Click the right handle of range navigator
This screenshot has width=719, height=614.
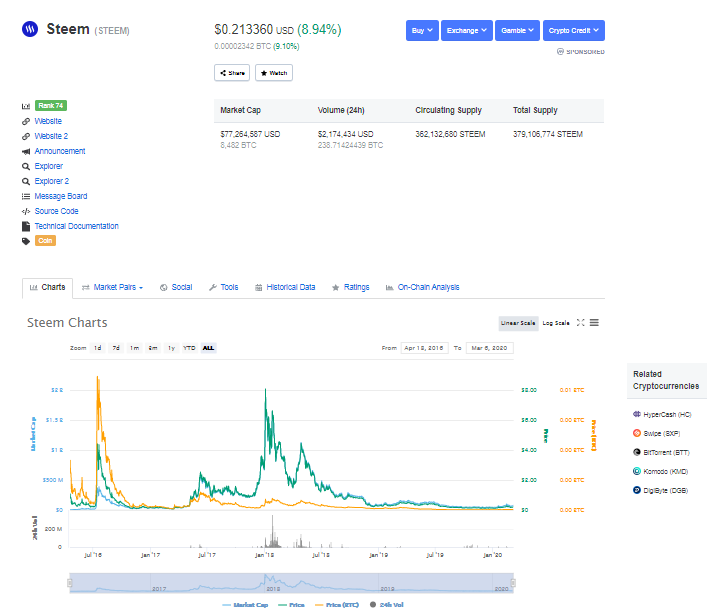(x=513, y=583)
